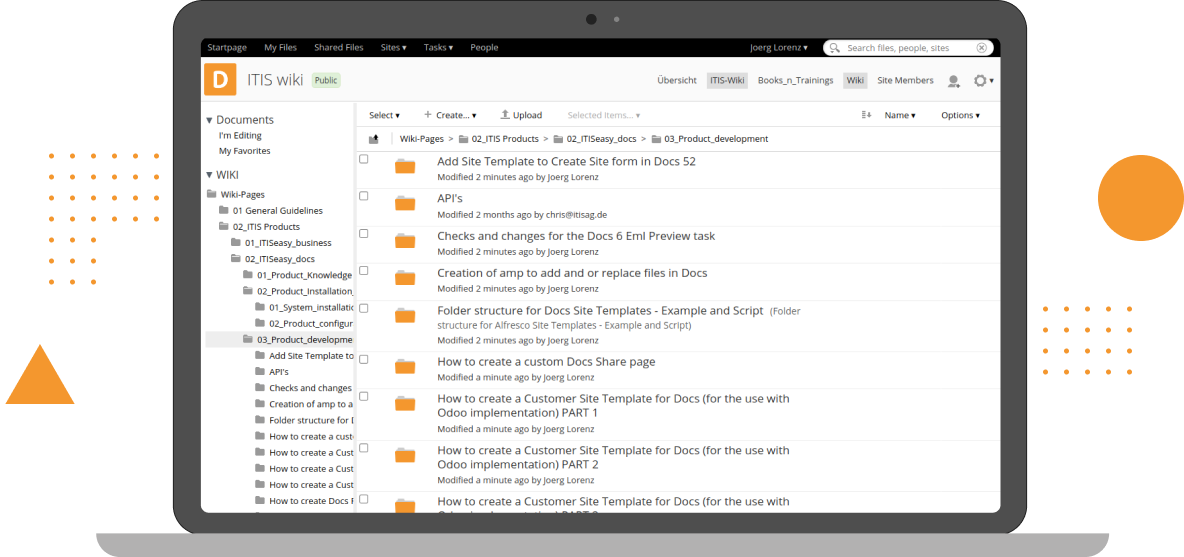Select 01 General Guidelines in the tree
Image resolution: width=1184 pixels, height=557 pixels.
pyautogui.click(x=277, y=211)
